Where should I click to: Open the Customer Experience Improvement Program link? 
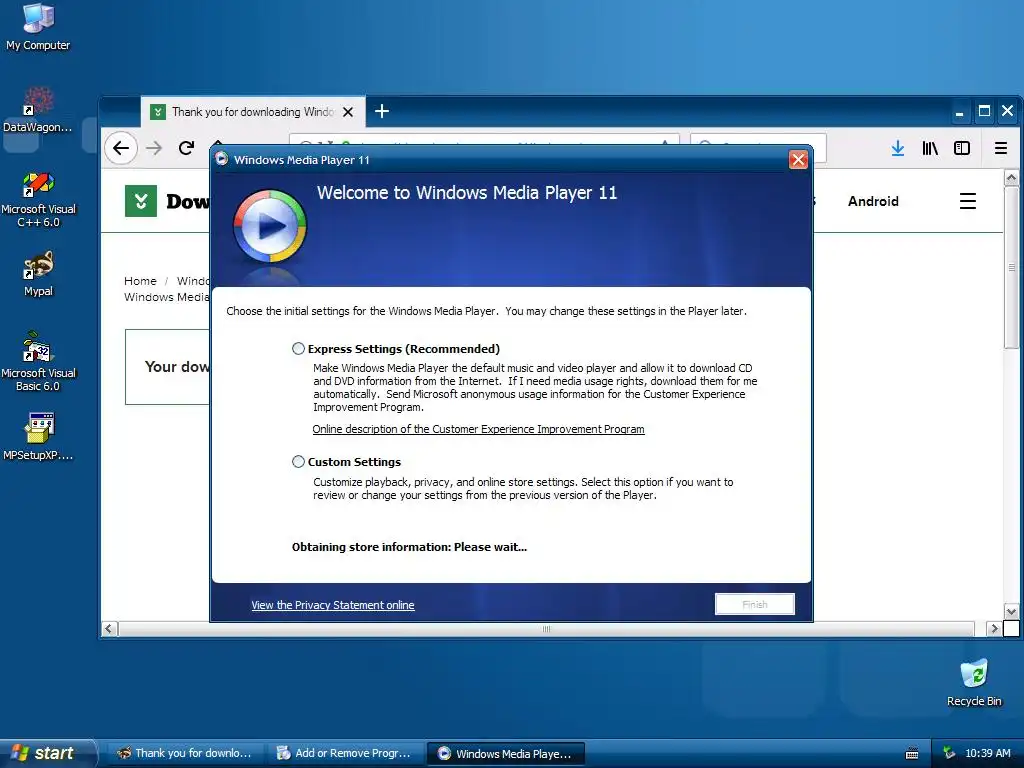click(x=478, y=429)
